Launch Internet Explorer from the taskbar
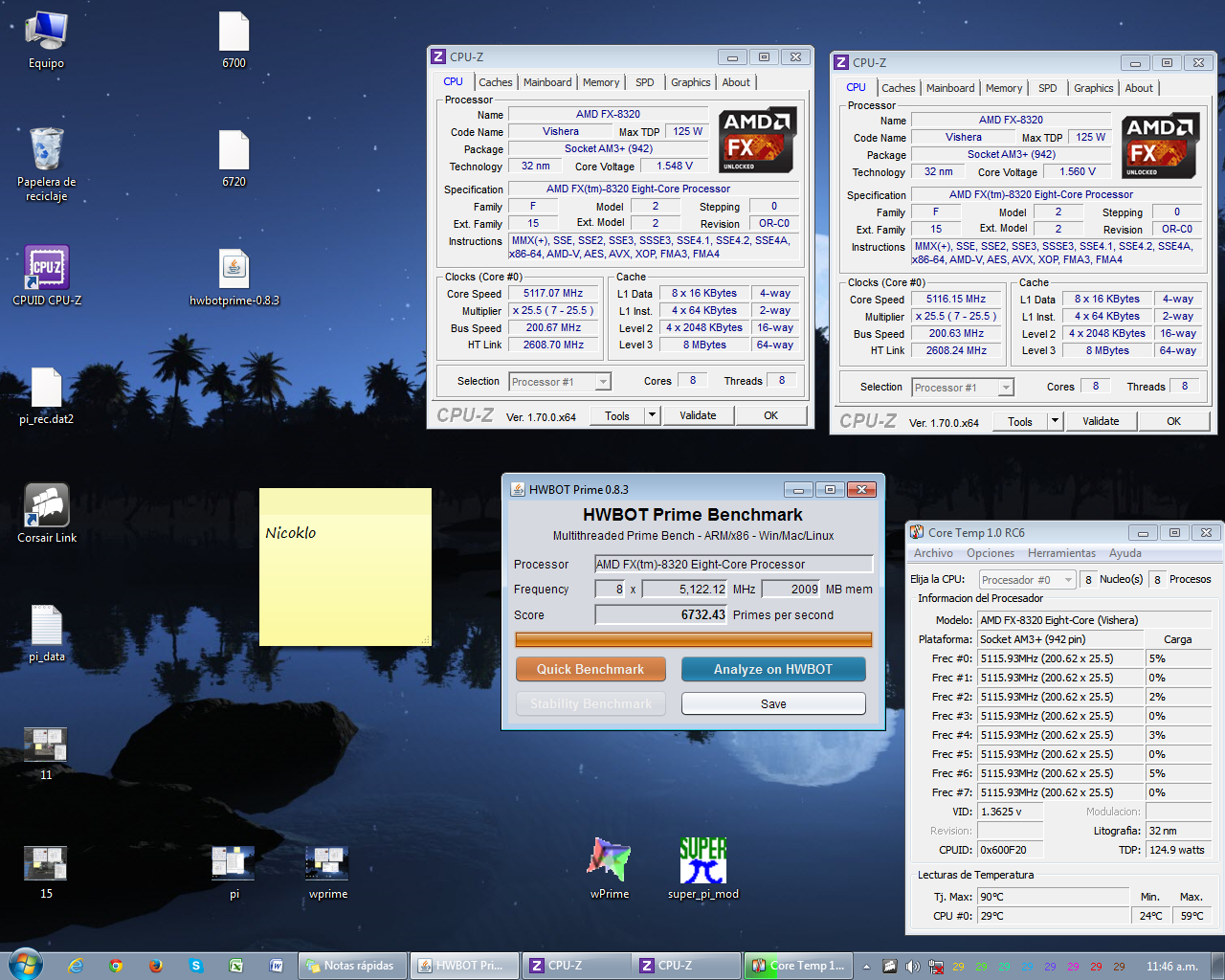The width and height of the screenshot is (1225, 980). 76,966
